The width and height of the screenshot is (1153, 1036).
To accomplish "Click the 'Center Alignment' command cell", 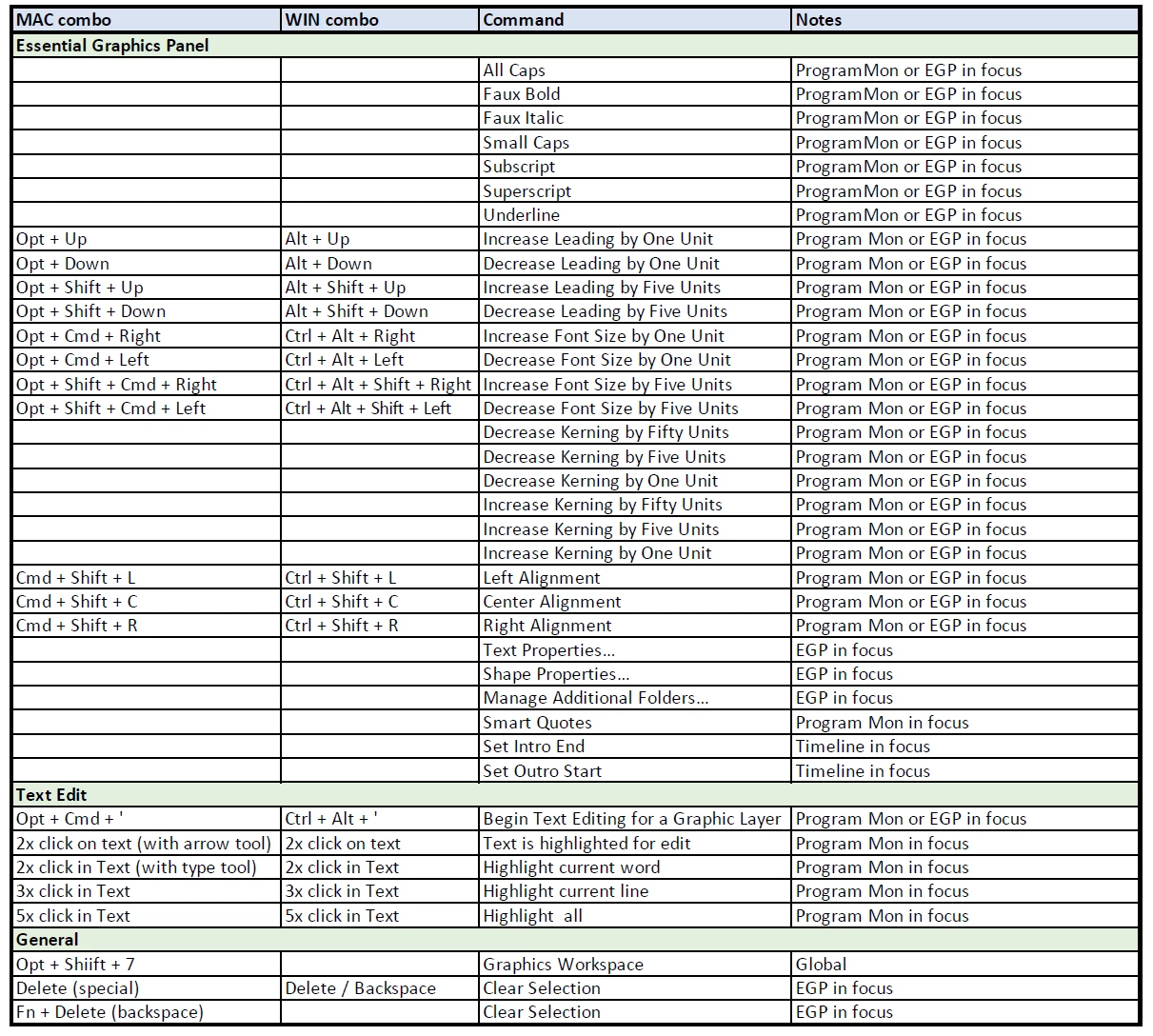I will pyautogui.click(x=635, y=602).
